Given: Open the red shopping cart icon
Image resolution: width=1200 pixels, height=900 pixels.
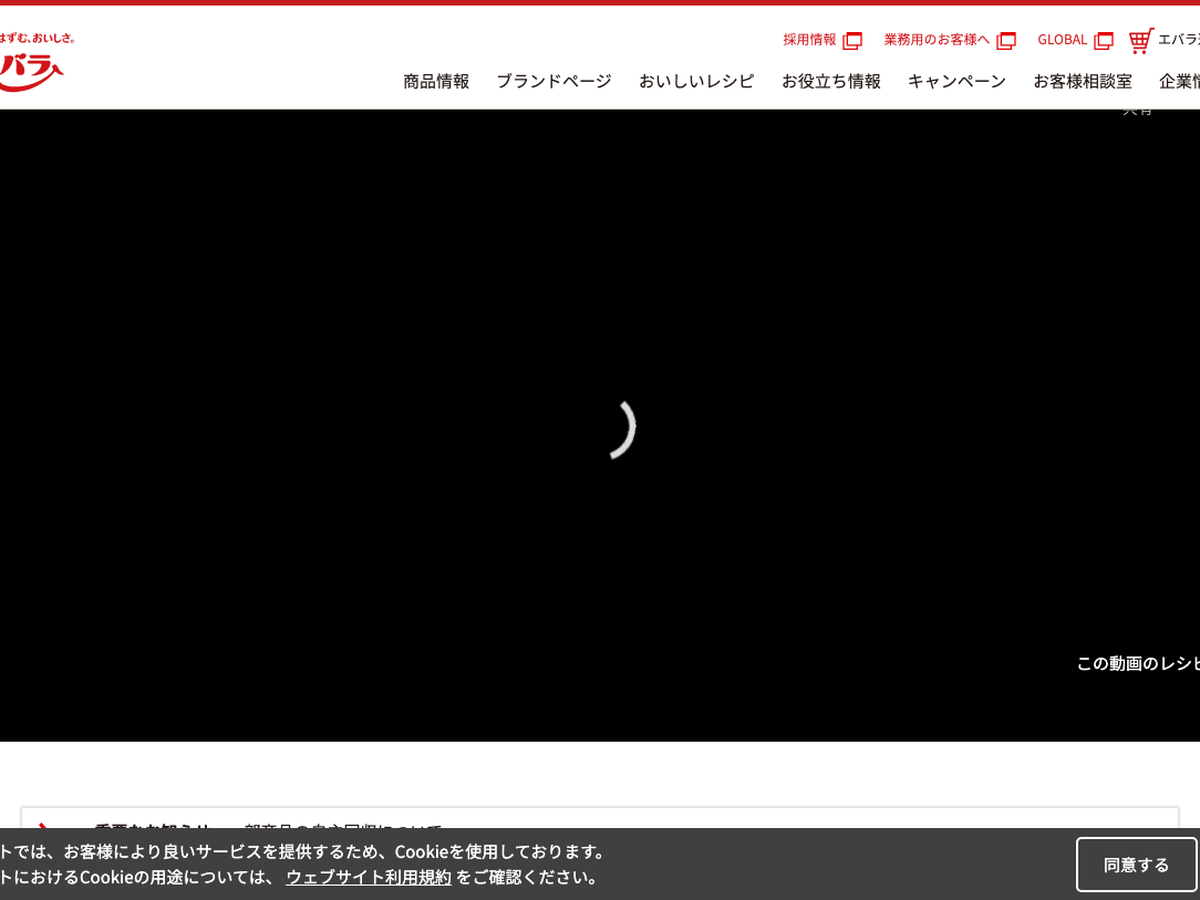Looking at the screenshot, I should tap(1140, 41).
